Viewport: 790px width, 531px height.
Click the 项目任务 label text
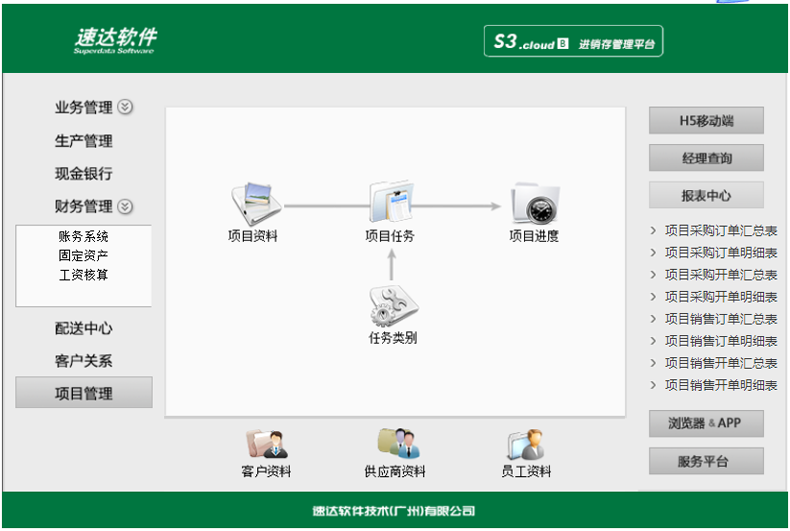(x=390, y=236)
